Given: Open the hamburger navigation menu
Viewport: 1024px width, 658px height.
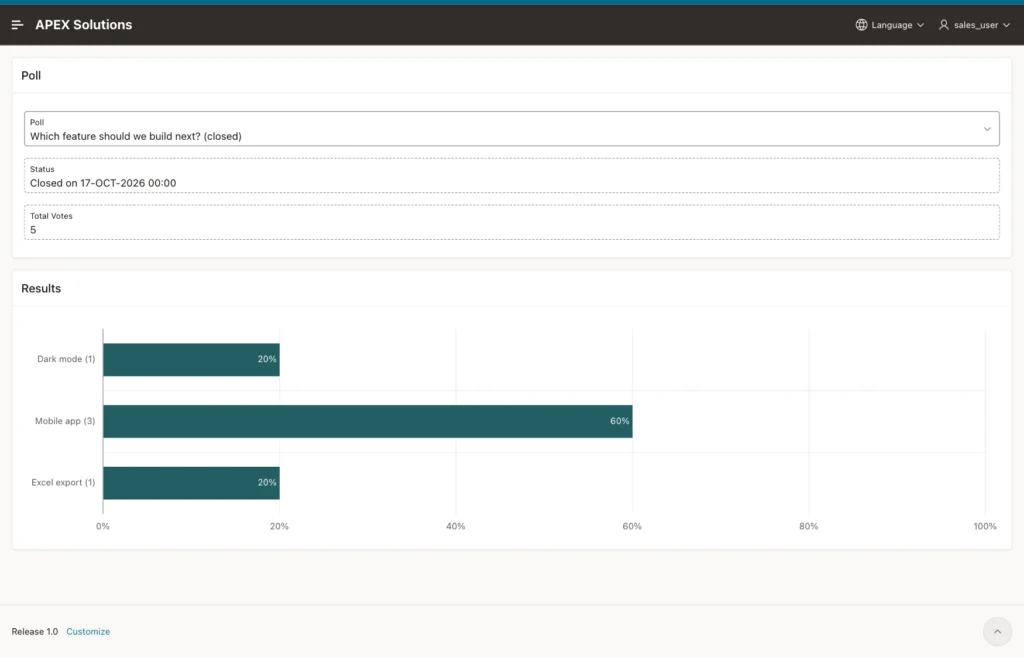Looking at the screenshot, I should pos(18,25).
